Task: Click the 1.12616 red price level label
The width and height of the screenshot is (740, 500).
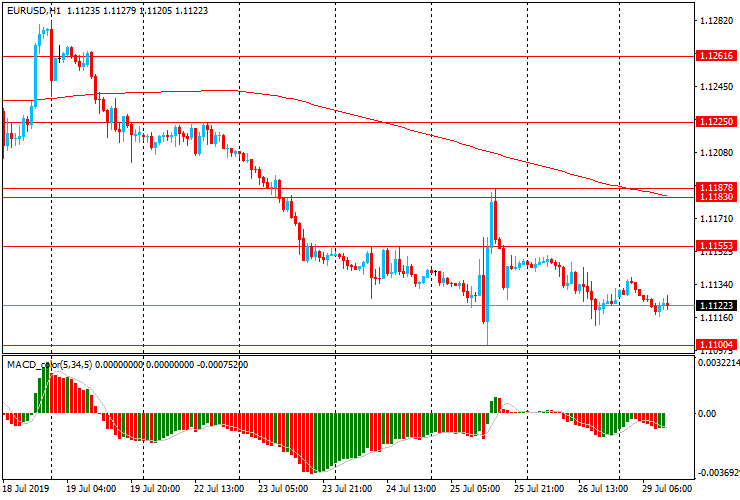Action: (716, 56)
